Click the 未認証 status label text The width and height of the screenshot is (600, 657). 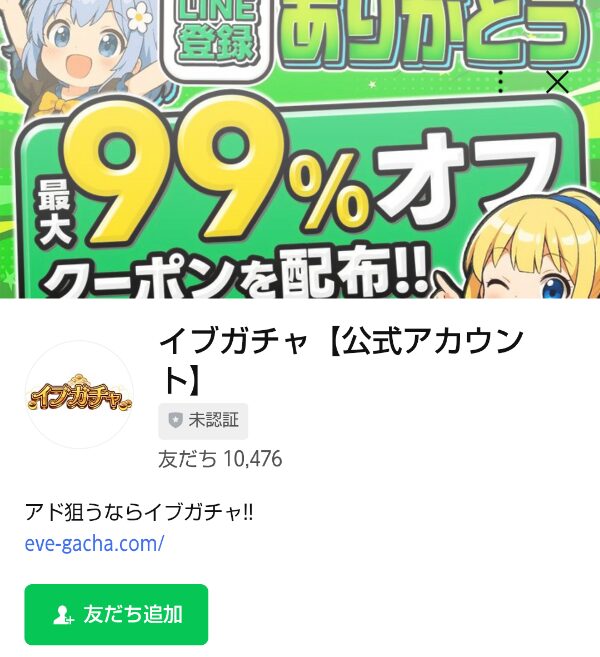pos(214,420)
